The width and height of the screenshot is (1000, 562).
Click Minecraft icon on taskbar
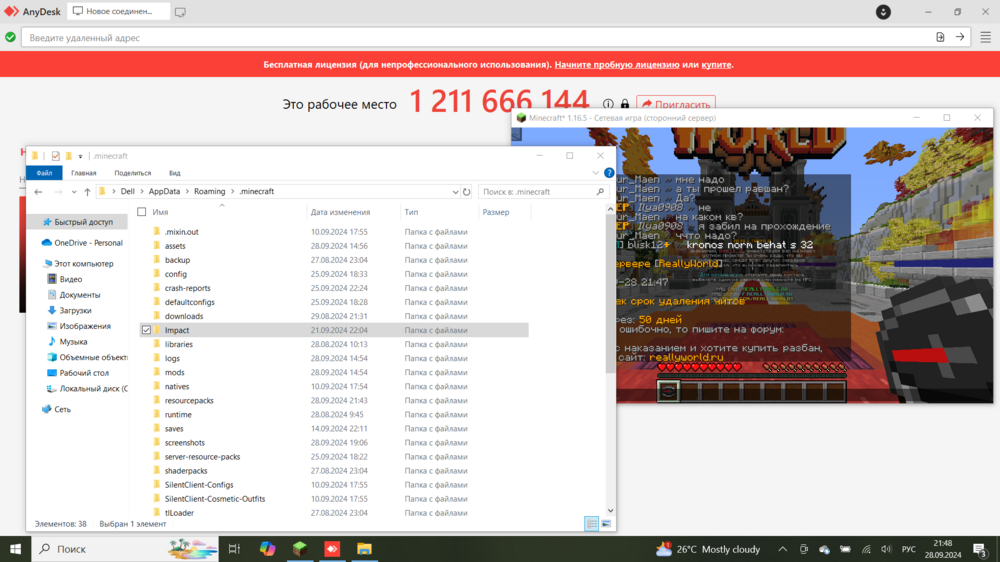click(x=300, y=549)
